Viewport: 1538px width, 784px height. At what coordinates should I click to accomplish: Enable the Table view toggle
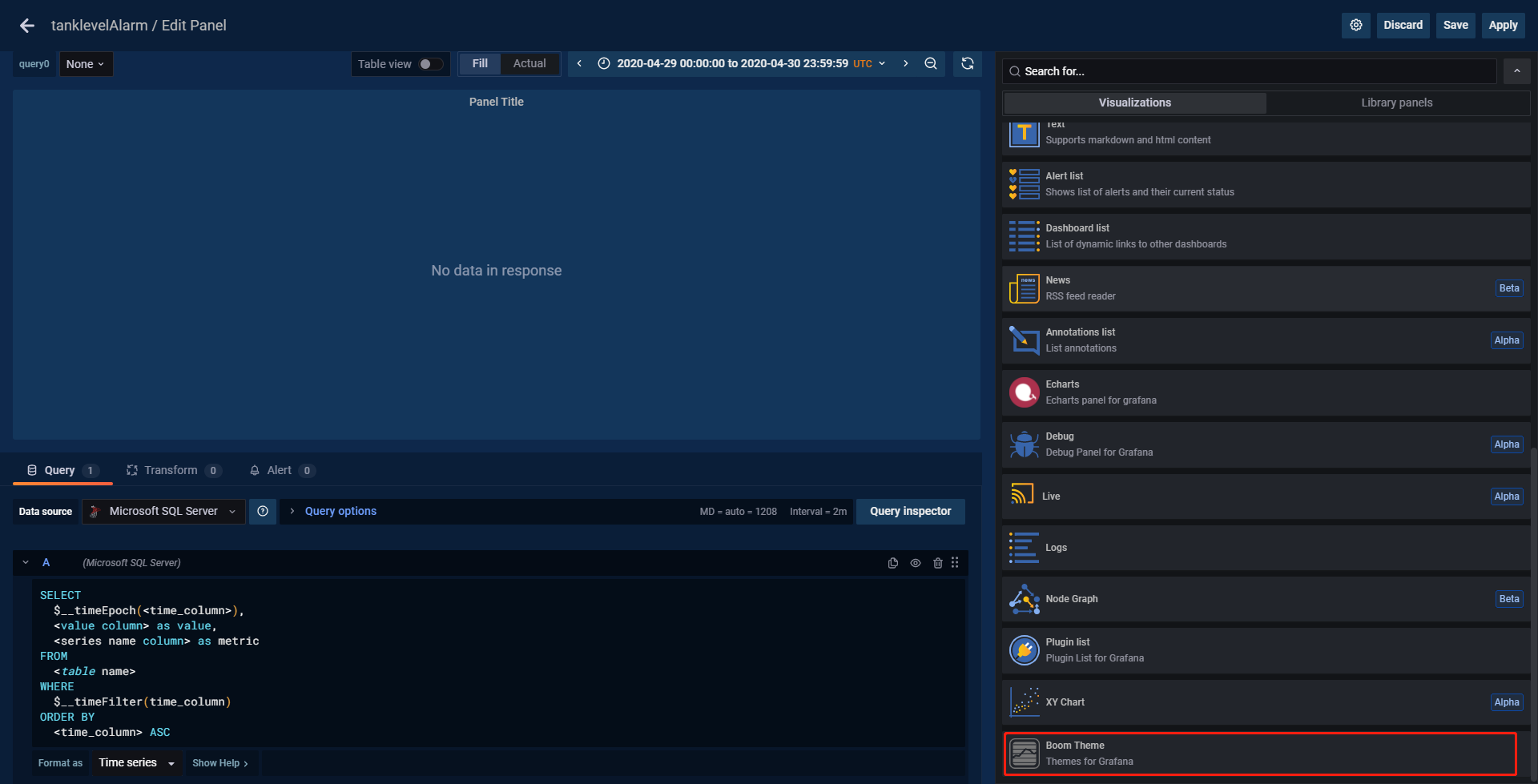429,63
